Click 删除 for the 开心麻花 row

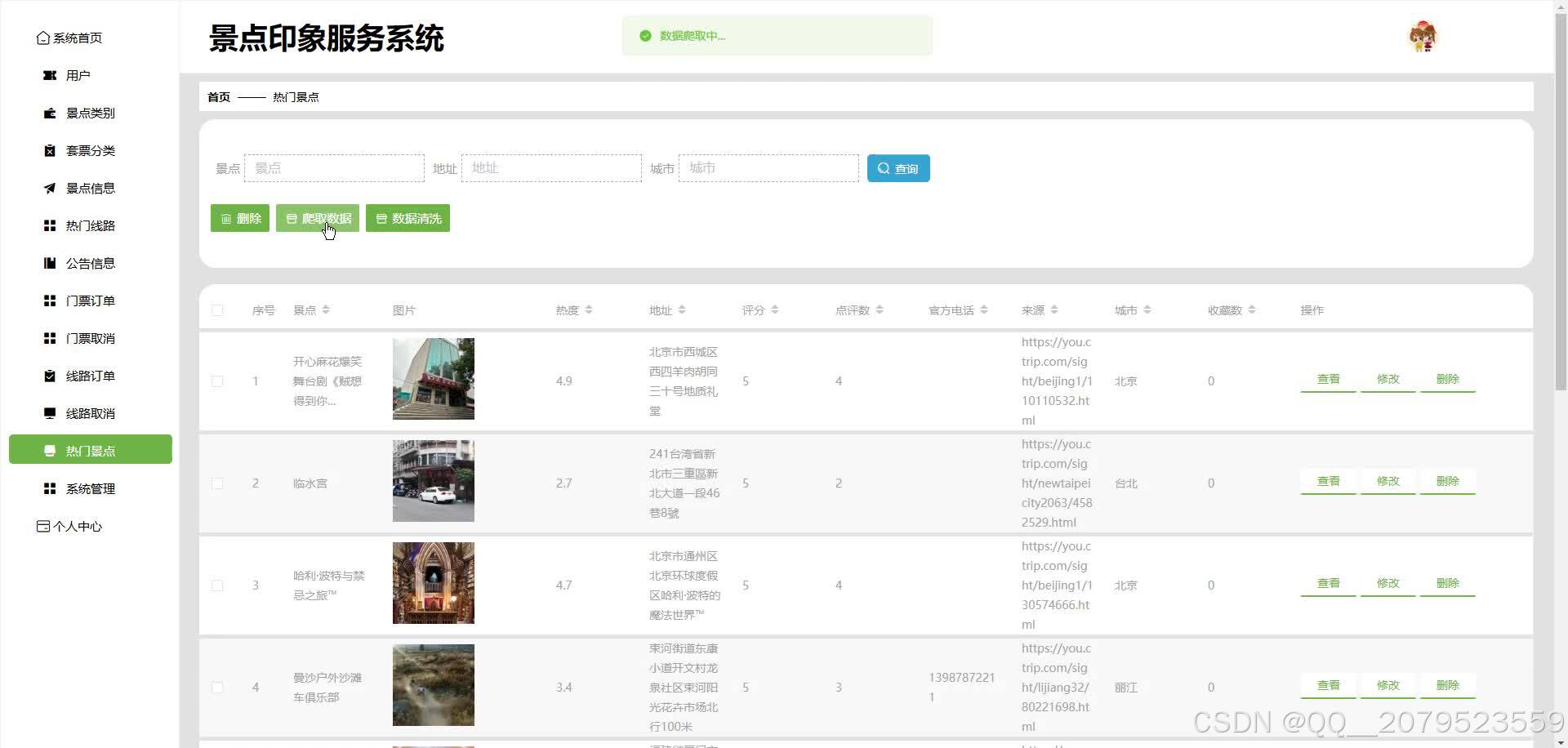1448,380
